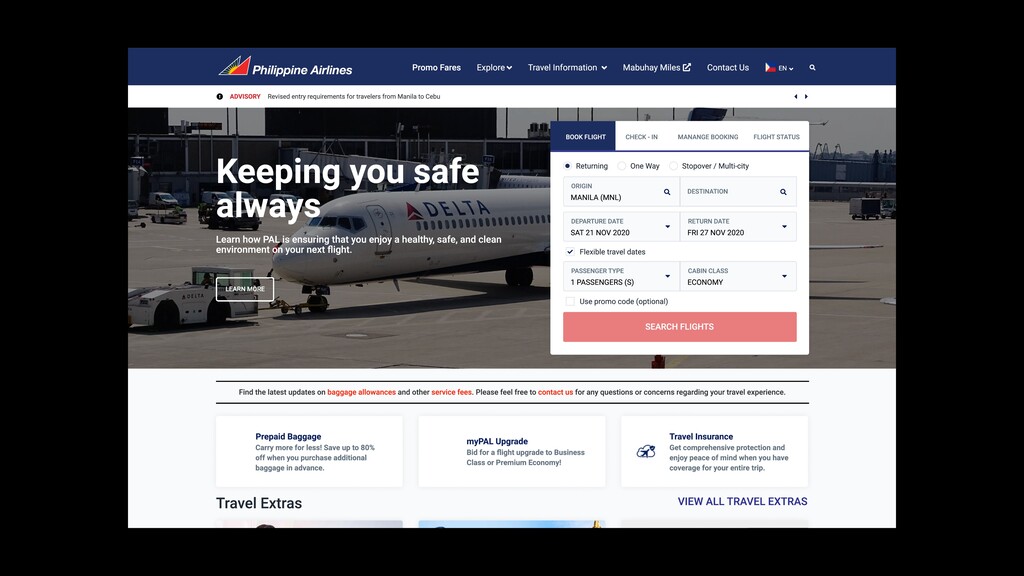Click the Search Flights button

click(x=680, y=327)
